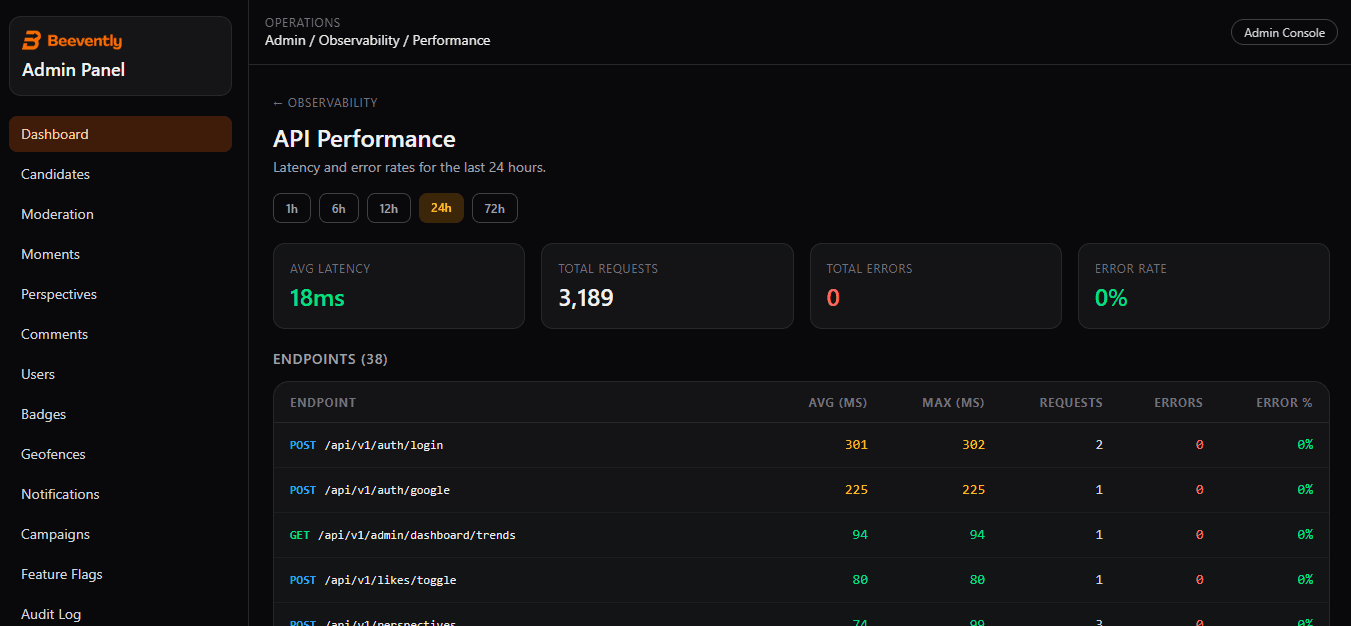Select the 1h time range
1351x626 pixels.
click(292, 208)
